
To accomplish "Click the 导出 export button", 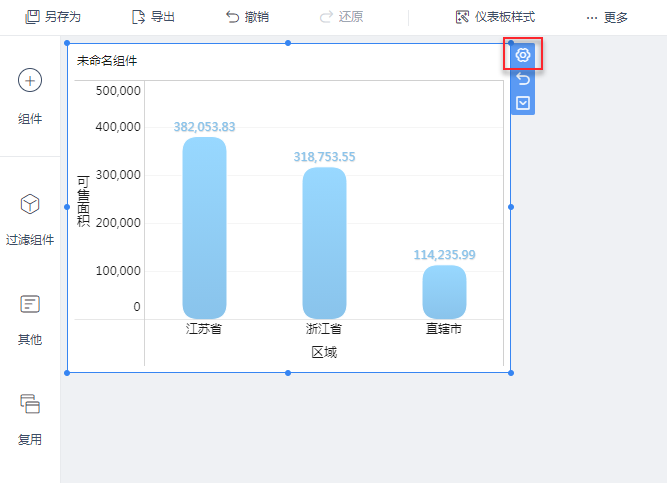I will pyautogui.click(x=154, y=17).
